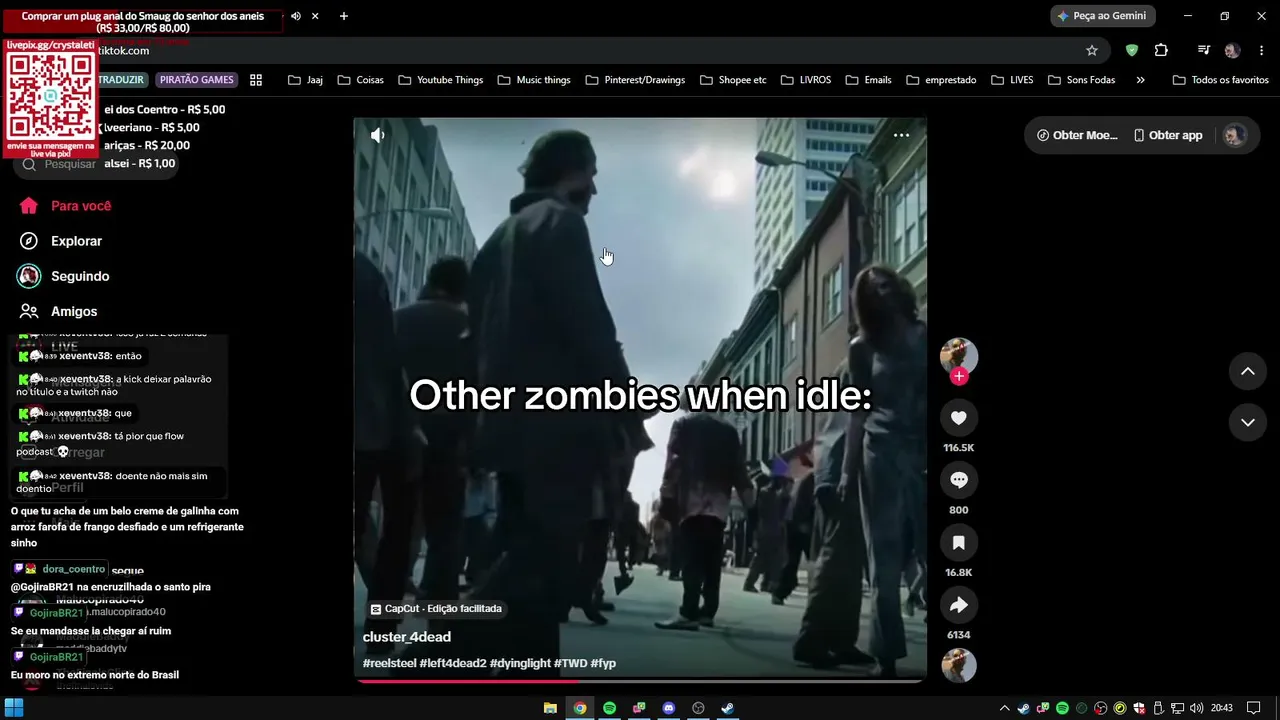Click the CapCut - Edição facilitada tag
Screen dimensions: 1280x720
coord(436,609)
